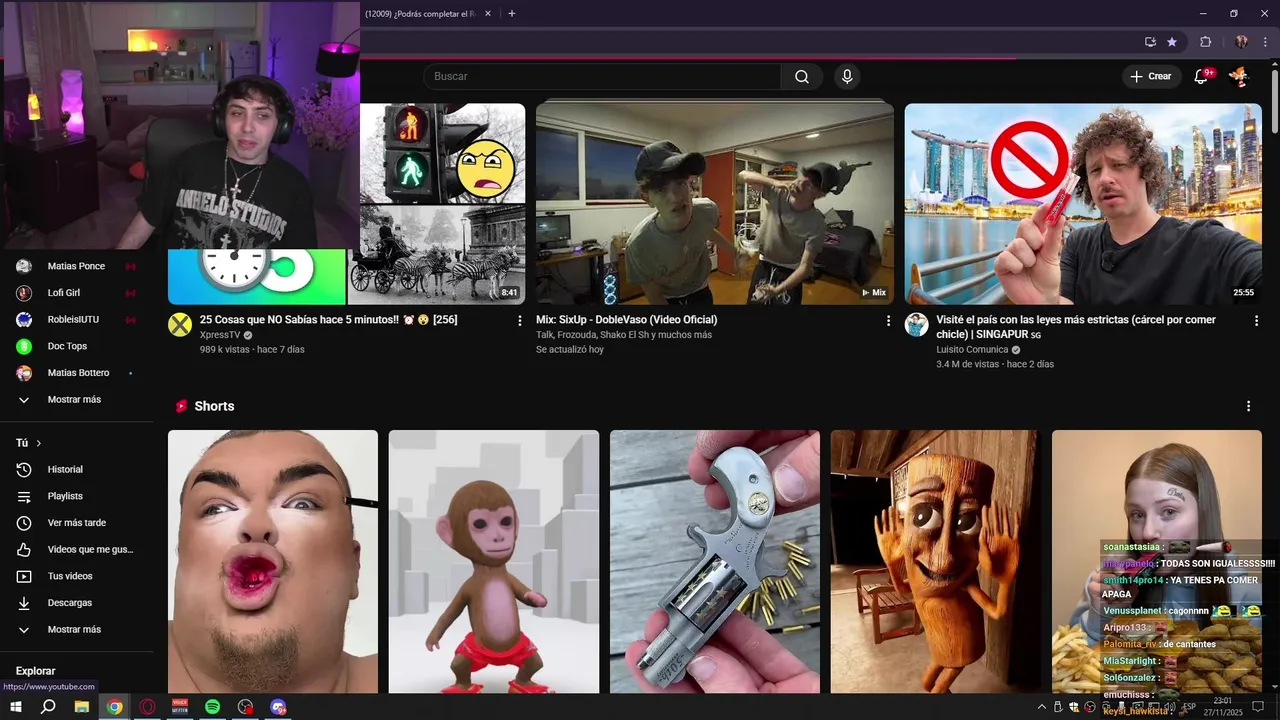Click the XpressTV channel name
The image size is (1280, 720).
[220, 335]
